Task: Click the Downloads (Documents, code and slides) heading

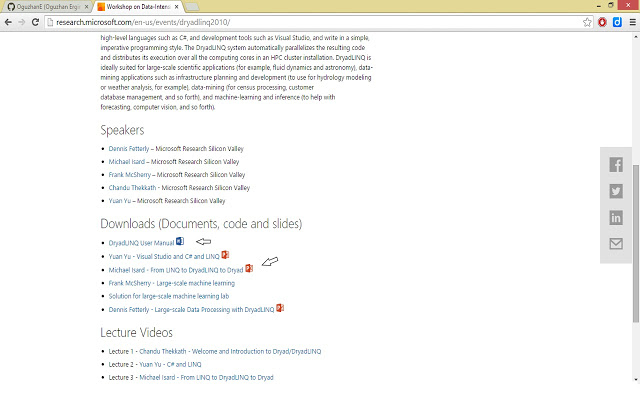Action: [x=201, y=224]
